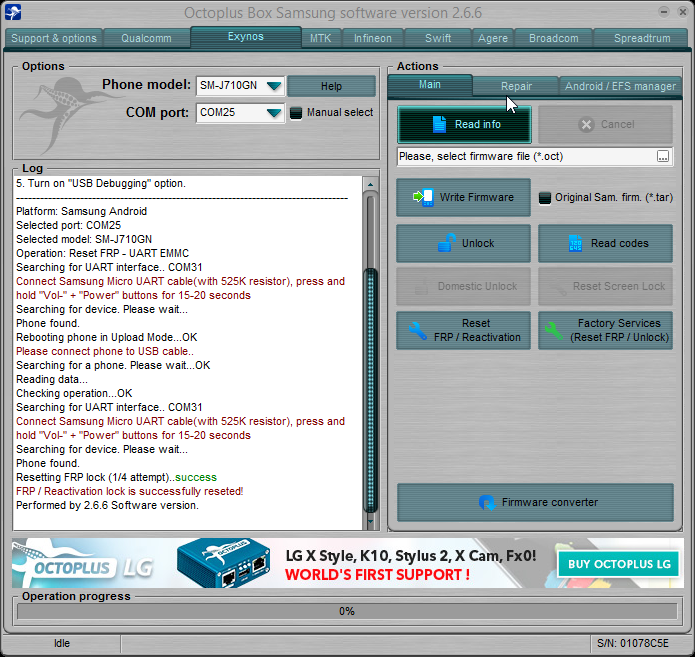Click the Read info document icon

click(x=439, y=125)
